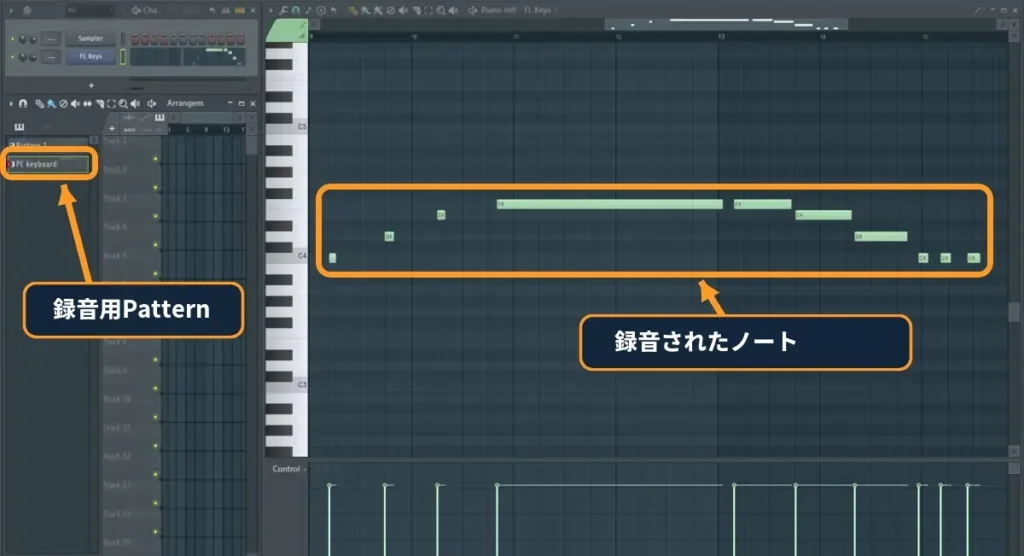Open the Control event type dropdown
Screen dimensions: 1024x556
pos(289,469)
